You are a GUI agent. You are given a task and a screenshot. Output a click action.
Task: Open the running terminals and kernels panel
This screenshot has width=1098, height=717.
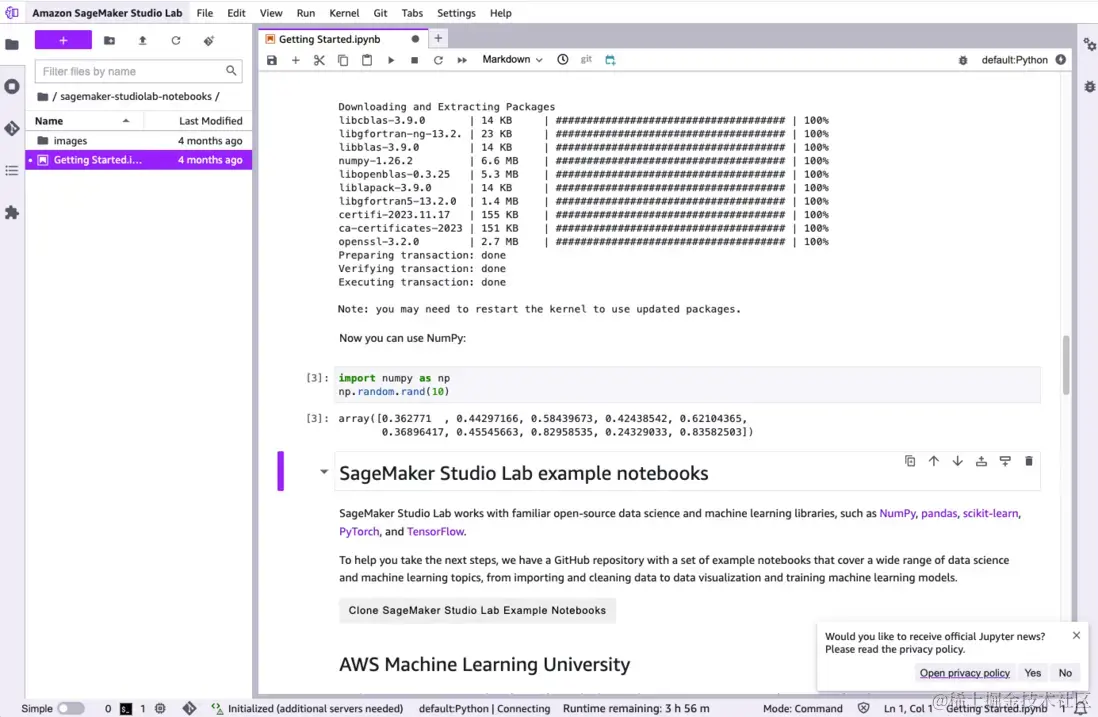(x=12, y=86)
